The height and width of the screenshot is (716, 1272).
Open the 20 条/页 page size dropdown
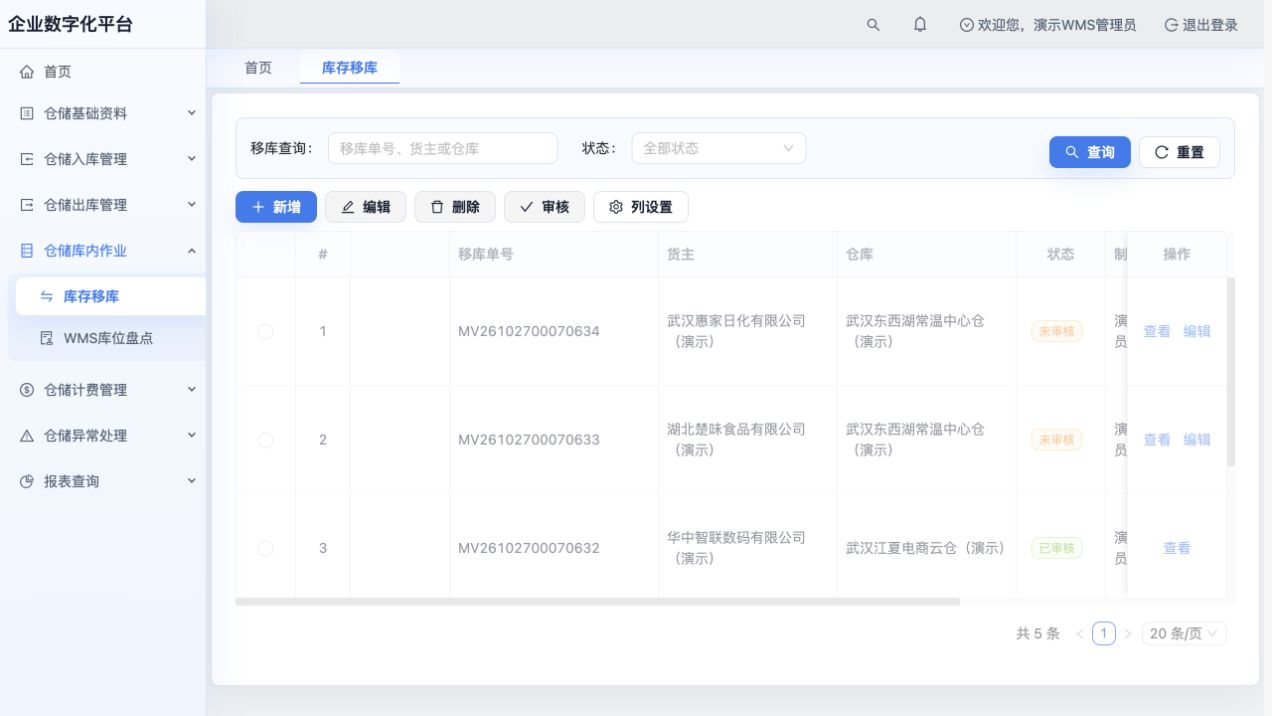coord(1184,634)
